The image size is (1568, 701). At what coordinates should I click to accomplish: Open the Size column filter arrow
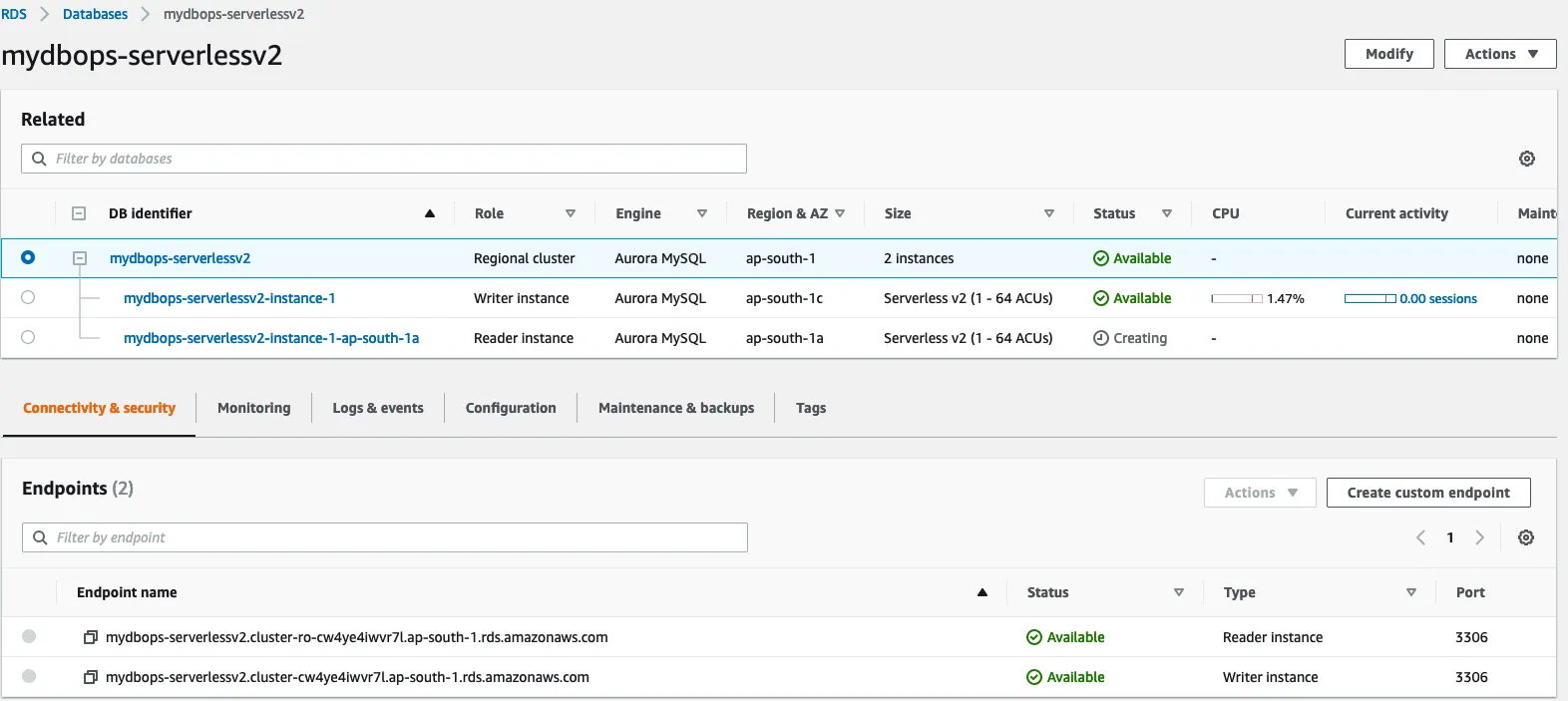click(1049, 213)
